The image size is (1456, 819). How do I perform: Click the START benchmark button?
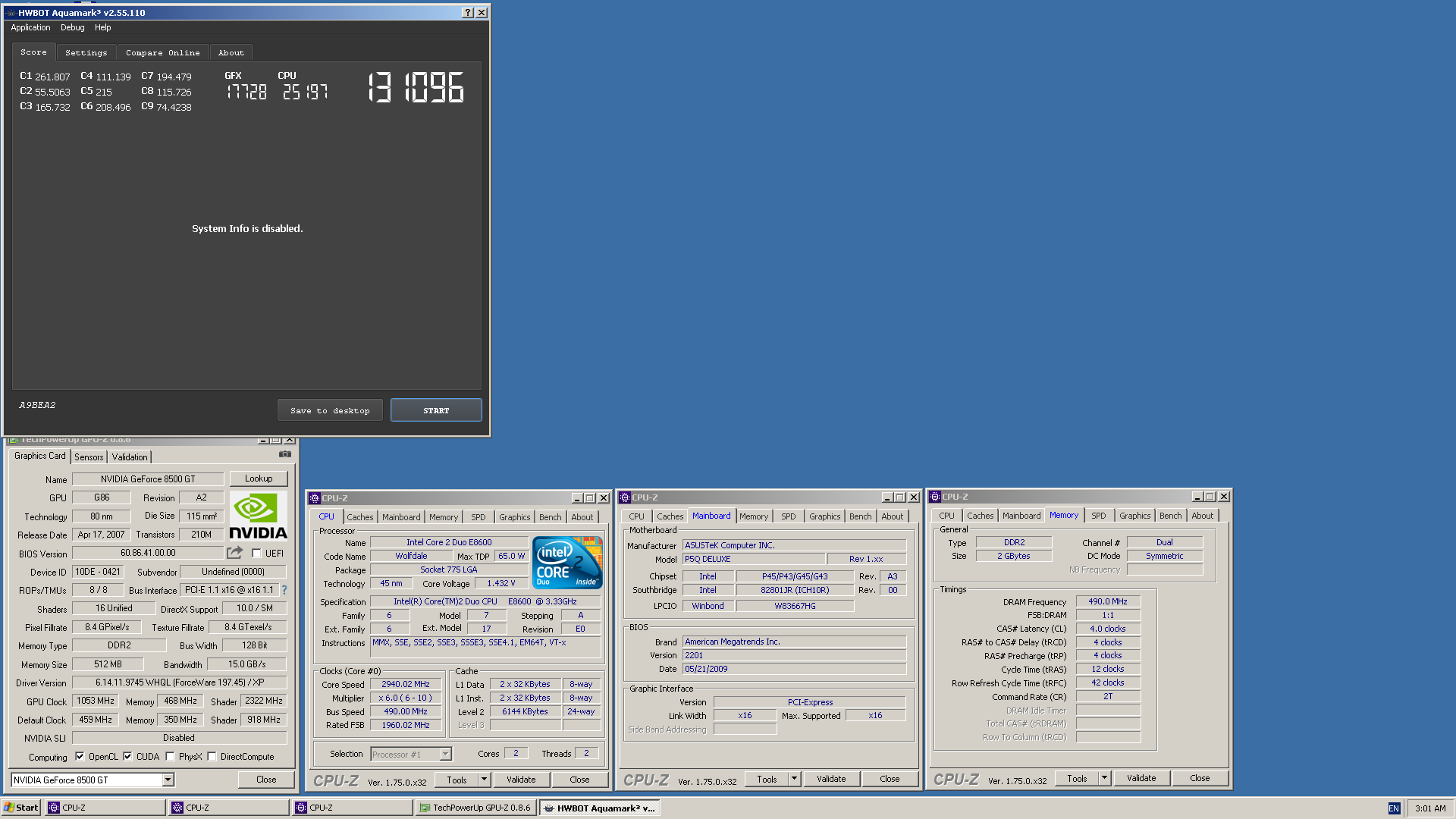point(436,410)
